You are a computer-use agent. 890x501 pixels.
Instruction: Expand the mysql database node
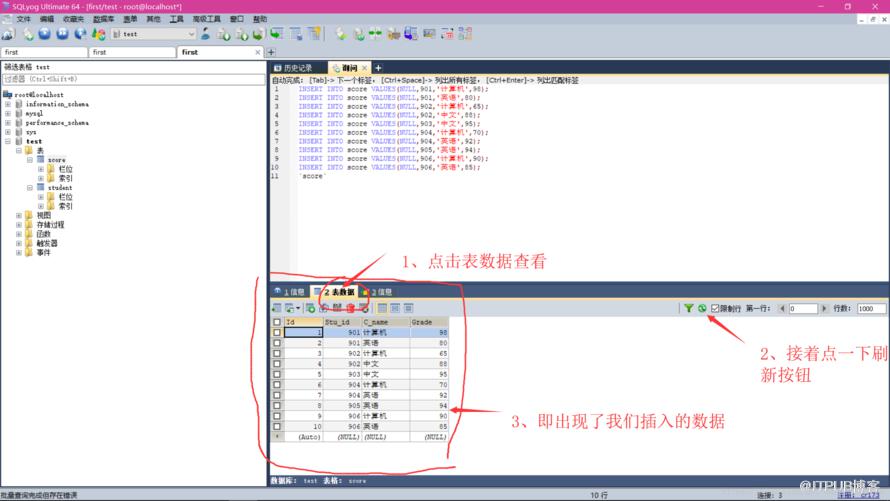pyautogui.click(x=8, y=113)
